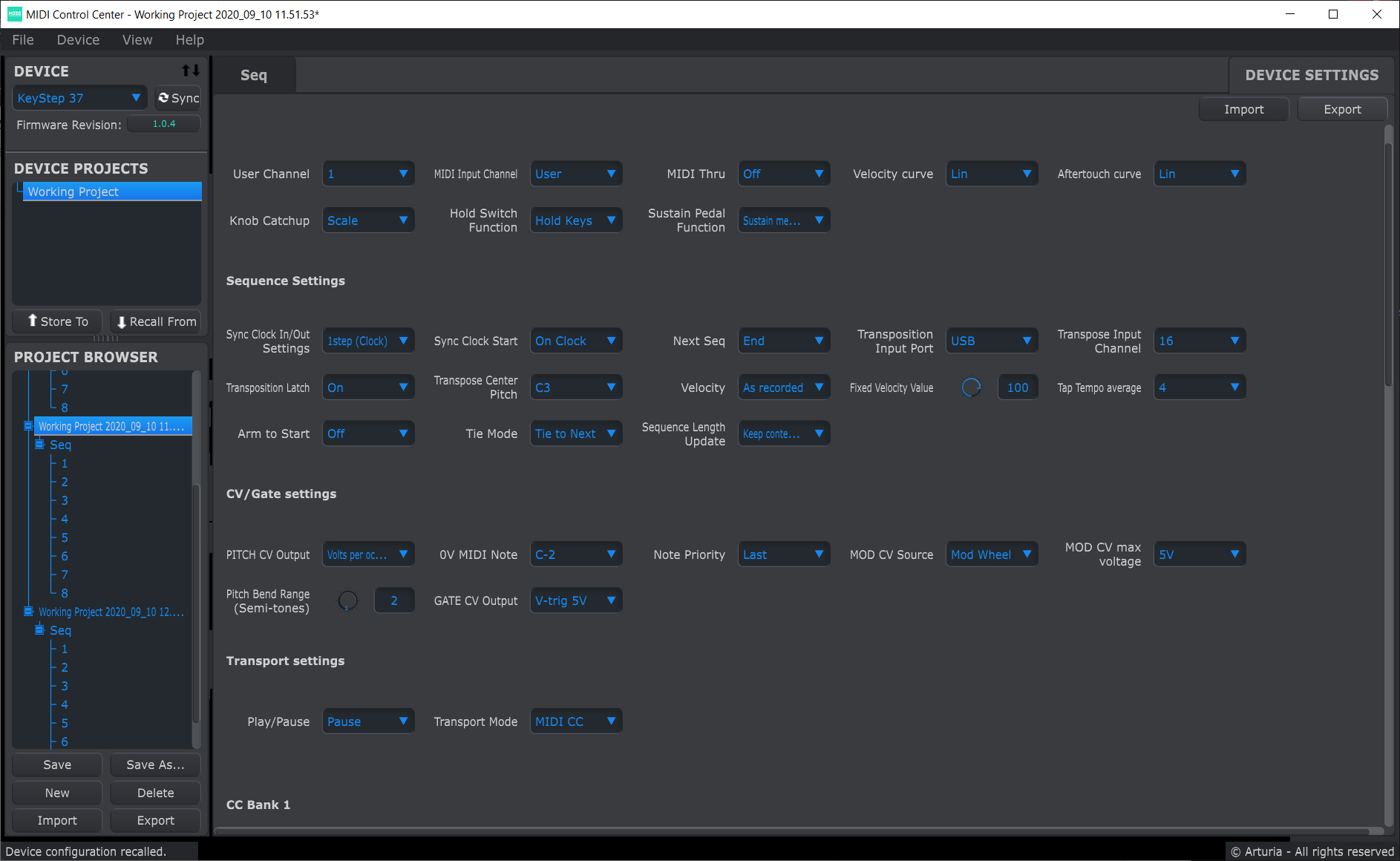
Task: Open Tie Mode dropdown
Action: [x=576, y=433]
